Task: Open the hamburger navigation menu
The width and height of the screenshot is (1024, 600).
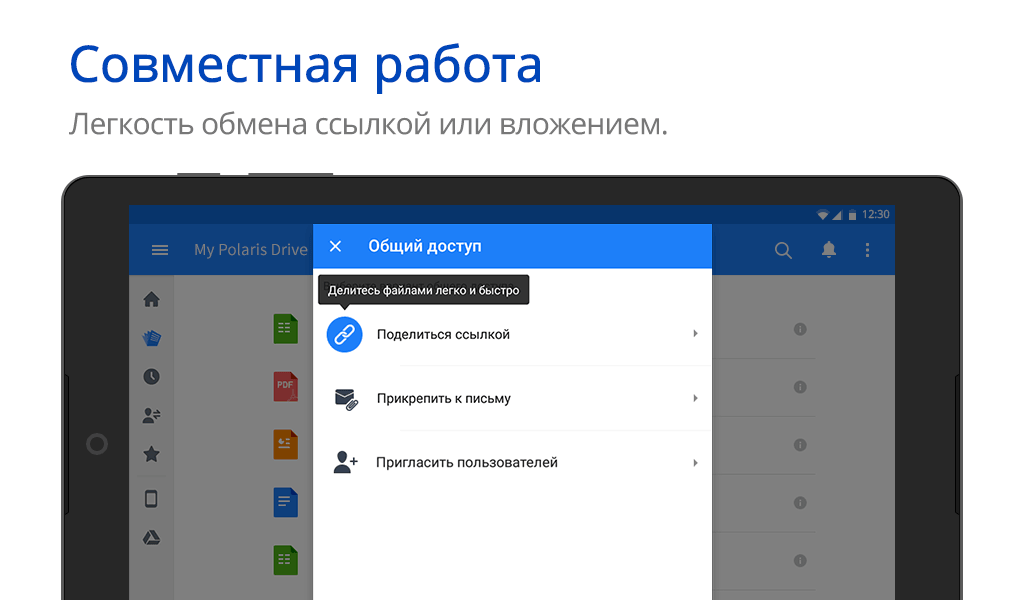Action: 160,250
